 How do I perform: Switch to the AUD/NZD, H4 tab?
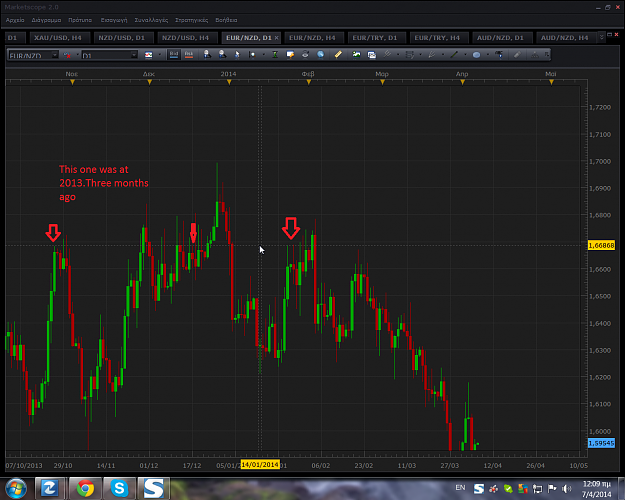point(564,37)
